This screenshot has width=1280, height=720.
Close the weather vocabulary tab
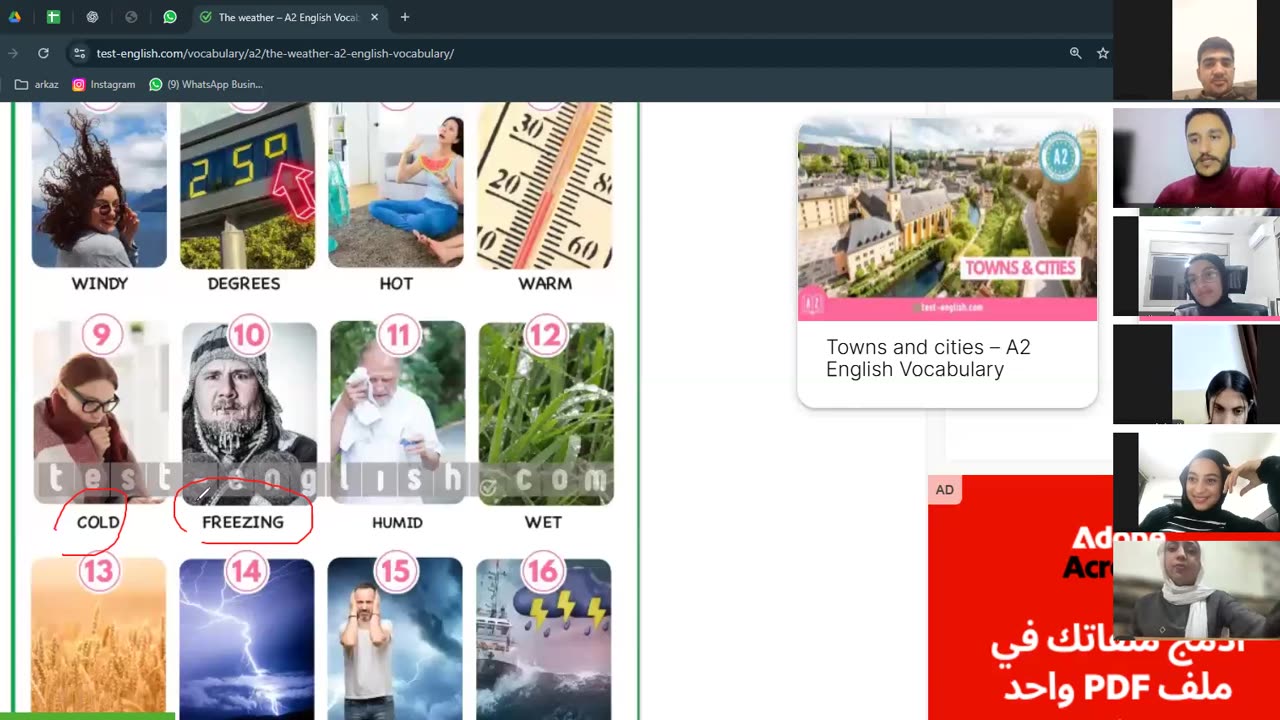click(x=374, y=17)
